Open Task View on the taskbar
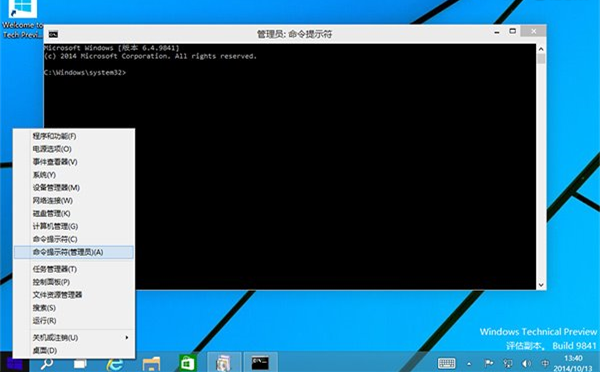This screenshot has width=600, height=372. (x=80, y=364)
